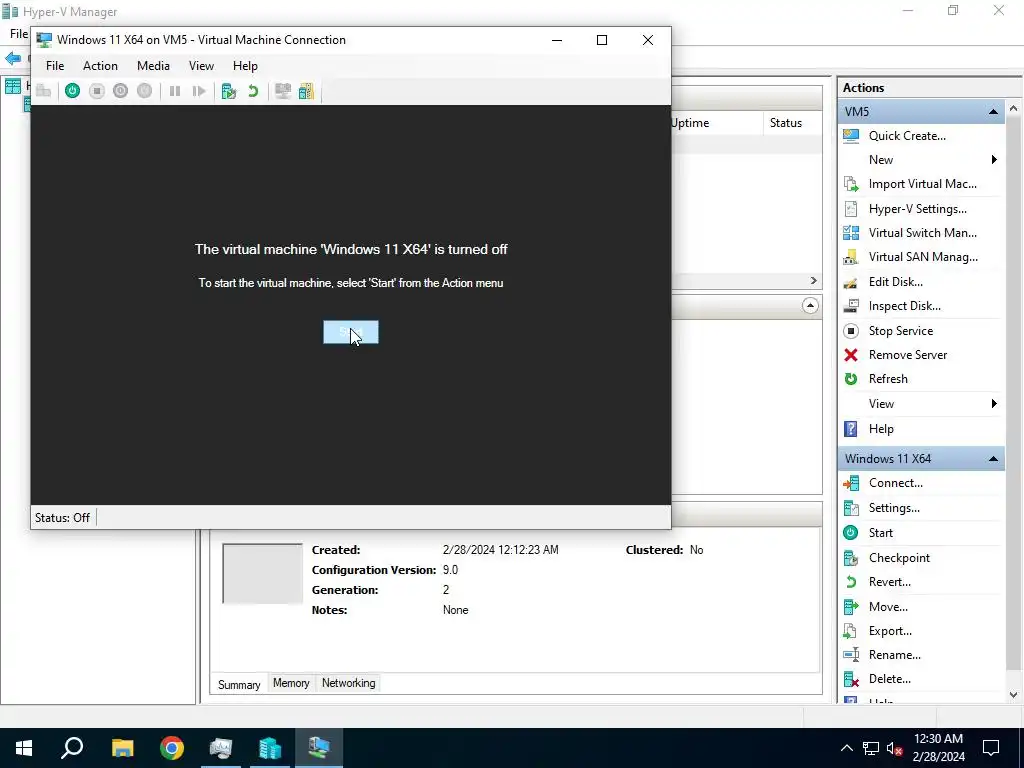Screen dimensions: 1024x768
Task: Switch to the Networking tab
Action: coord(348,683)
